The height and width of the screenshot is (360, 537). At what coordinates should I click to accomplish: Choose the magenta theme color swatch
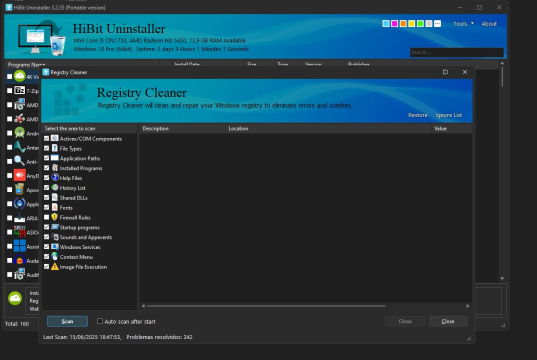[395, 24]
